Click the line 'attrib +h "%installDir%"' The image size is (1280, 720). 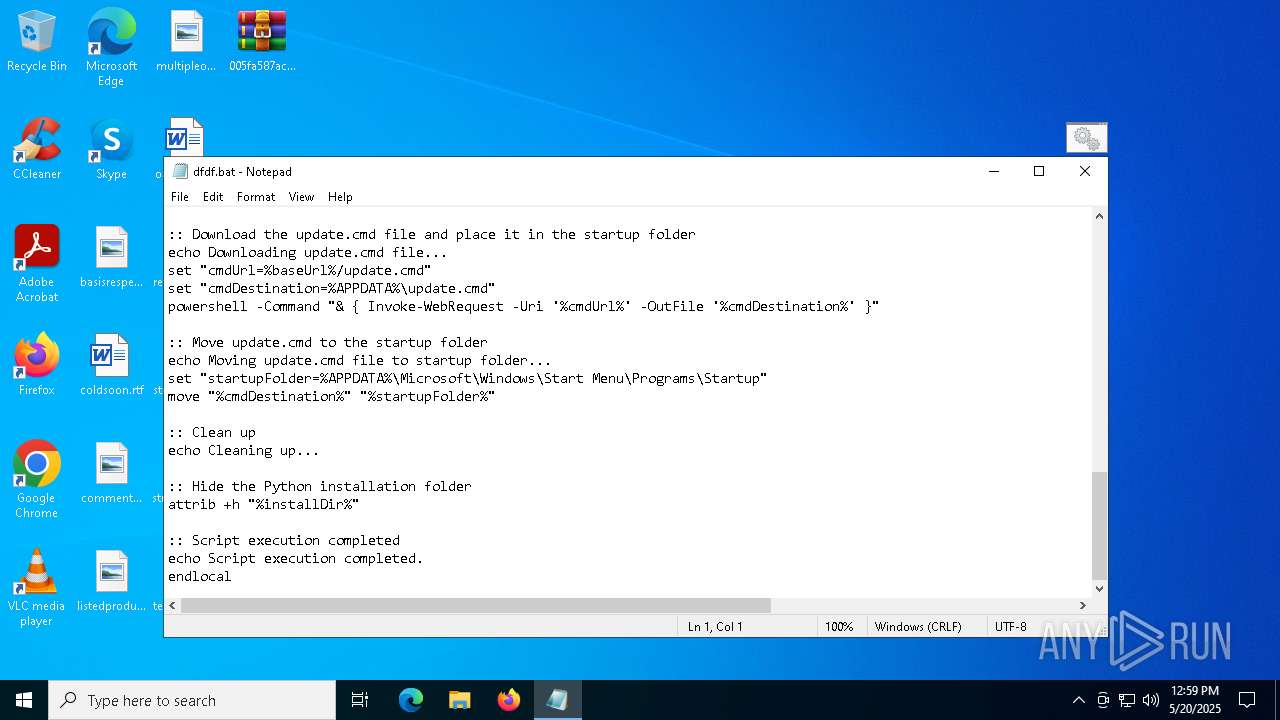[263, 504]
